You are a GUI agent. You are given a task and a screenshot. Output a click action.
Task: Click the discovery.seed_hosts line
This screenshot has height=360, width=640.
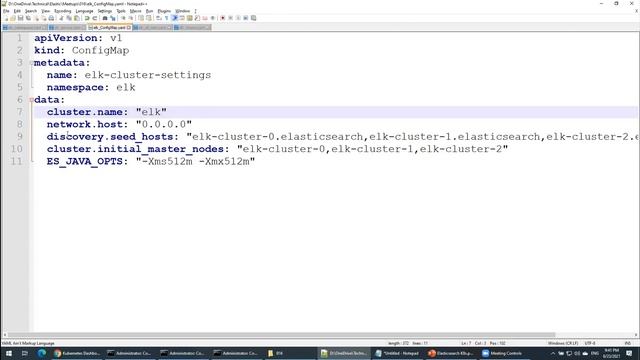pyautogui.click(x=342, y=137)
